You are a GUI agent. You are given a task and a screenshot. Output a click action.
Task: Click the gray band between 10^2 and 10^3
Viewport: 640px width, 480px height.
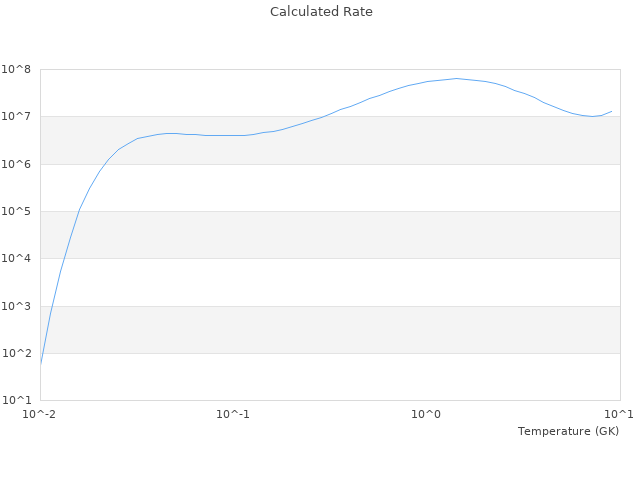pos(330,330)
